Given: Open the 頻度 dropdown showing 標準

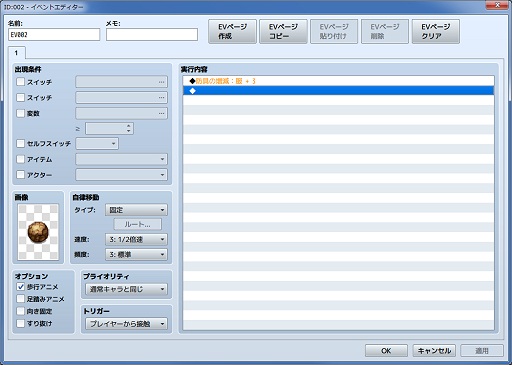Looking at the screenshot, I should pyautogui.click(x=136, y=255).
